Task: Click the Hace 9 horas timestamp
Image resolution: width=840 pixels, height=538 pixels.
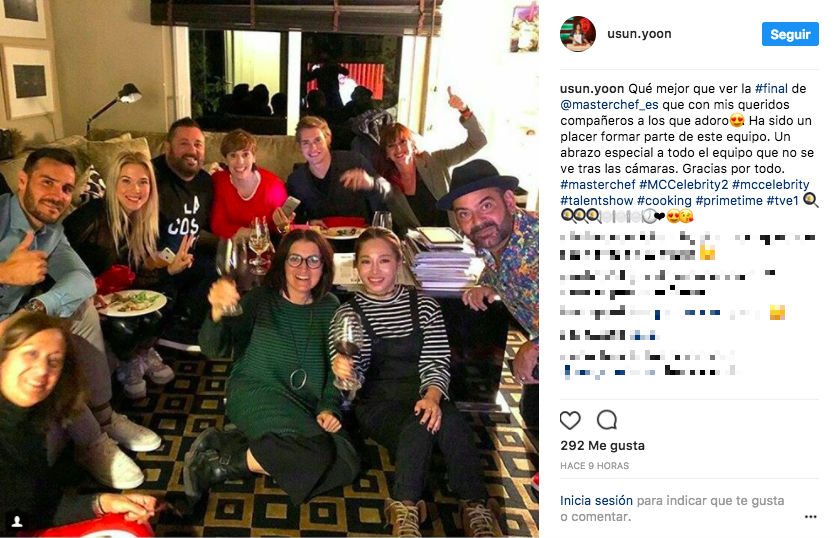Action: click(595, 466)
